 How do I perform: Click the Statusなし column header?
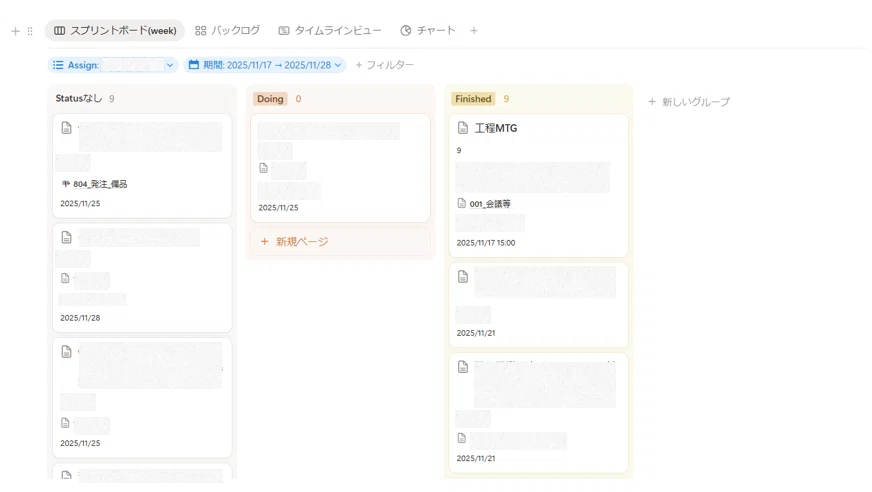(78, 98)
